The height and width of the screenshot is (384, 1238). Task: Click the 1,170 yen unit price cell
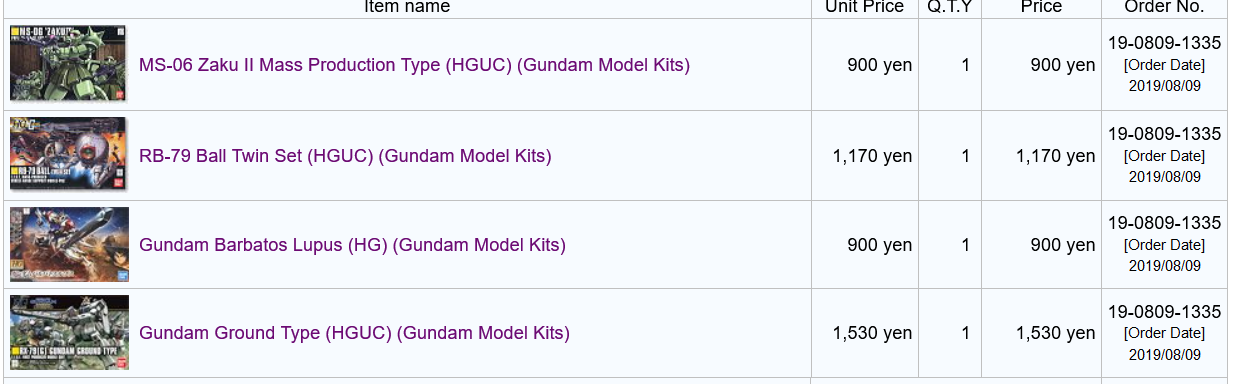pyautogui.click(x=872, y=156)
